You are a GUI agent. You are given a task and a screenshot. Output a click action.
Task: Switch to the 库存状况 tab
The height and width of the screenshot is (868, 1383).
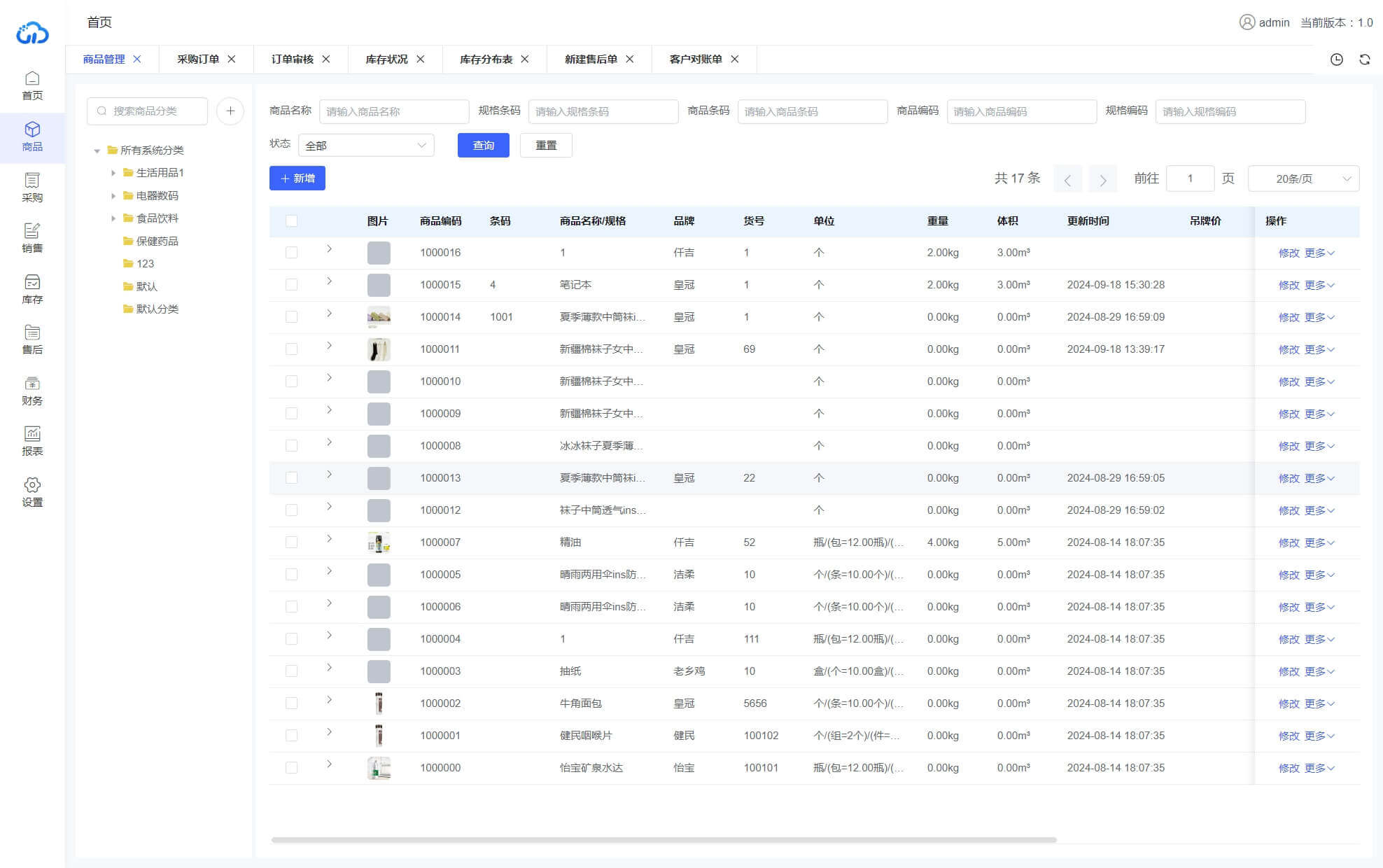pyautogui.click(x=386, y=59)
